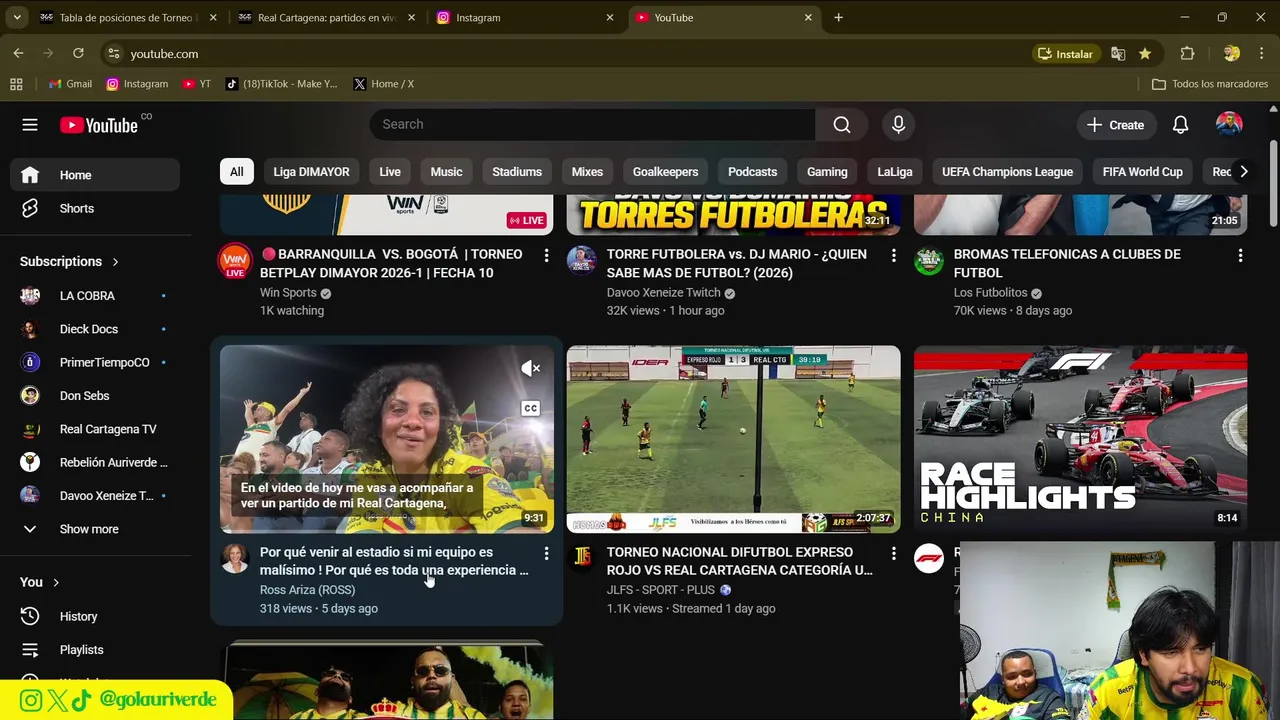Open more options for Ross Ariza video
1280x720 pixels.
click(x=546, y=553)
